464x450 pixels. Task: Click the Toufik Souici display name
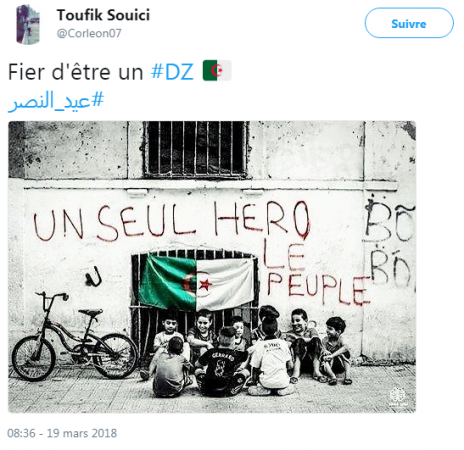coord(103,15)
